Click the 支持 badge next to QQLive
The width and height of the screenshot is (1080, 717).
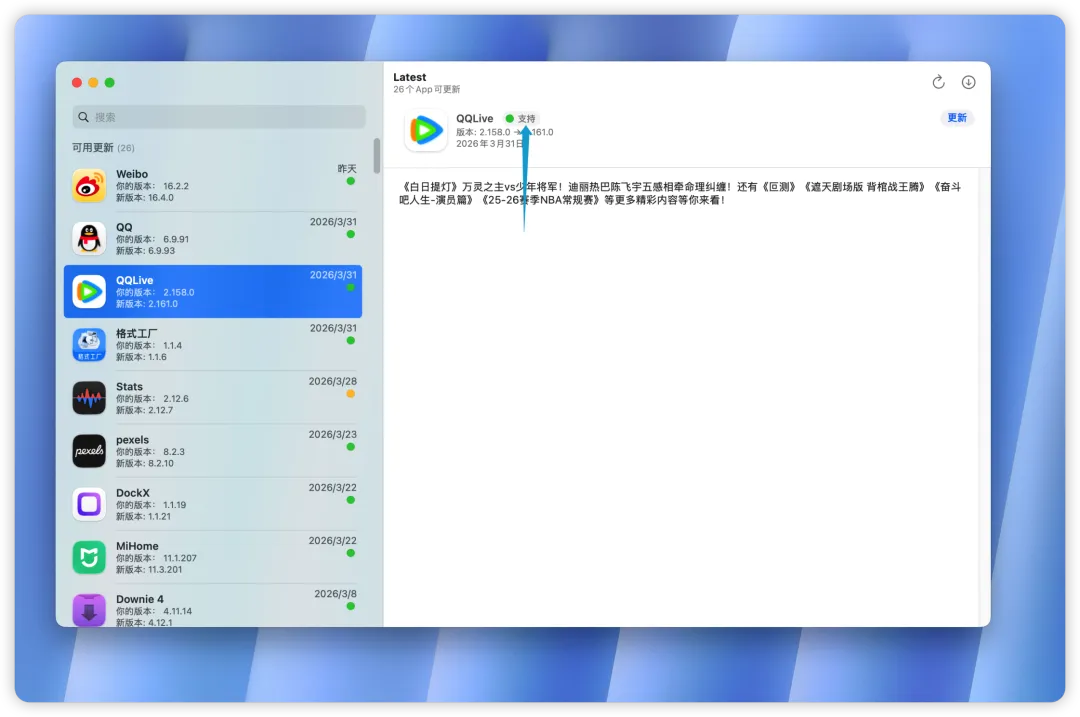tap(521, 118)
